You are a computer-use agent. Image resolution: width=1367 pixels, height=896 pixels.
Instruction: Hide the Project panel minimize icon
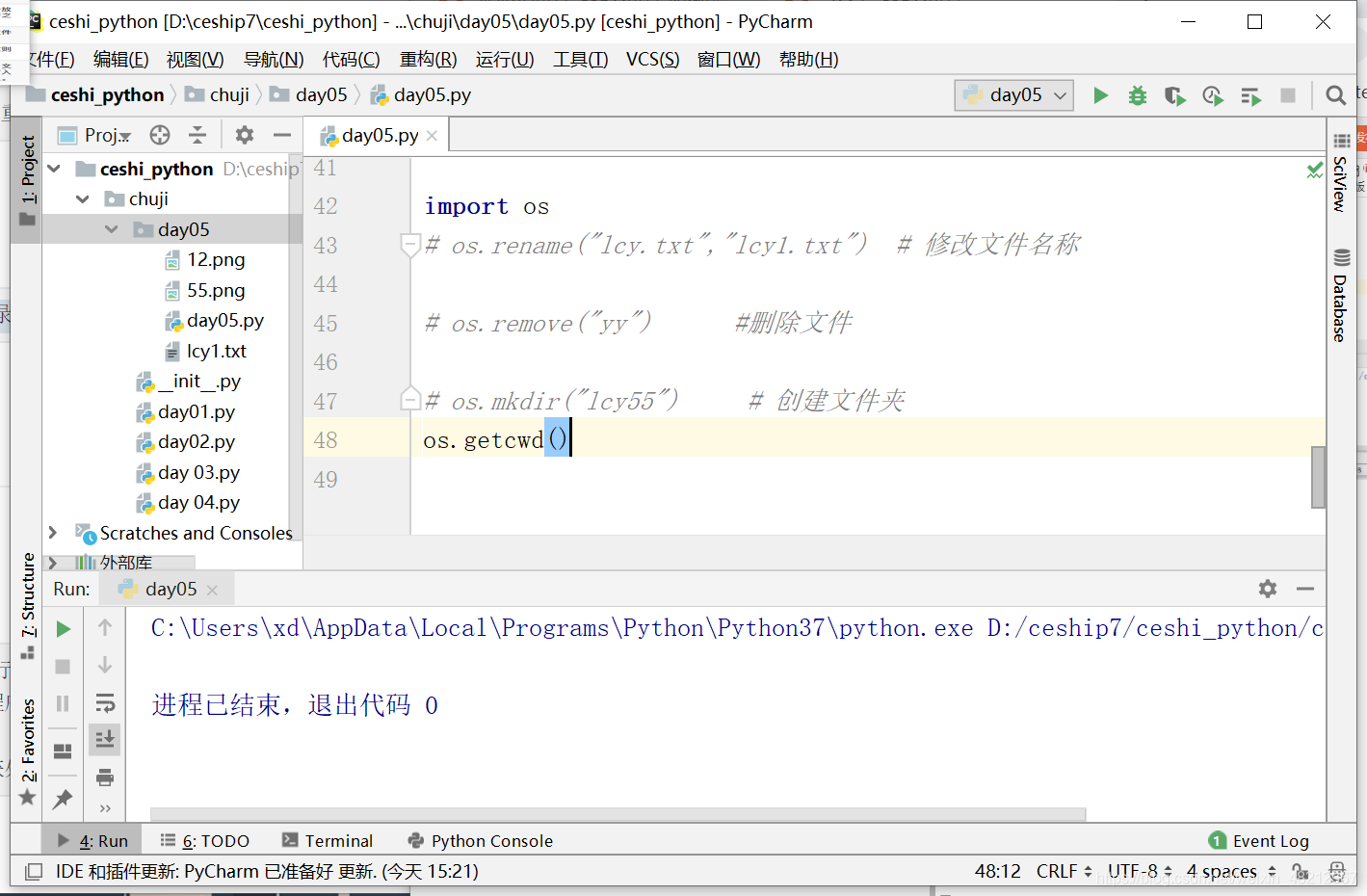click(x=282, y=135)
